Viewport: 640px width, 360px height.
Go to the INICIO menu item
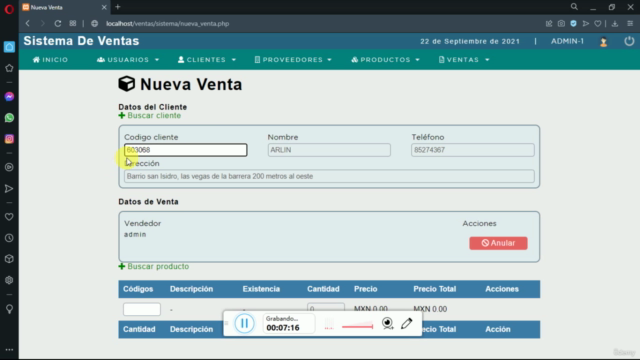pos(51,60)
